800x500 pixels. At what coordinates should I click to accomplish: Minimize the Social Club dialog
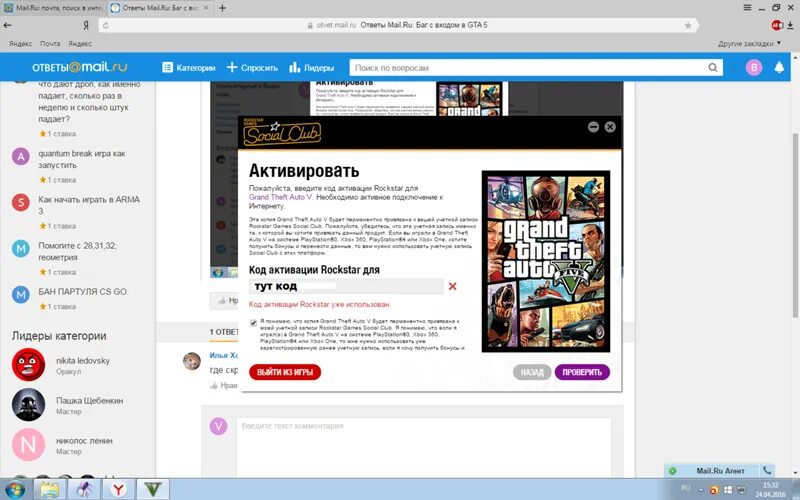(x=593, y=127)
